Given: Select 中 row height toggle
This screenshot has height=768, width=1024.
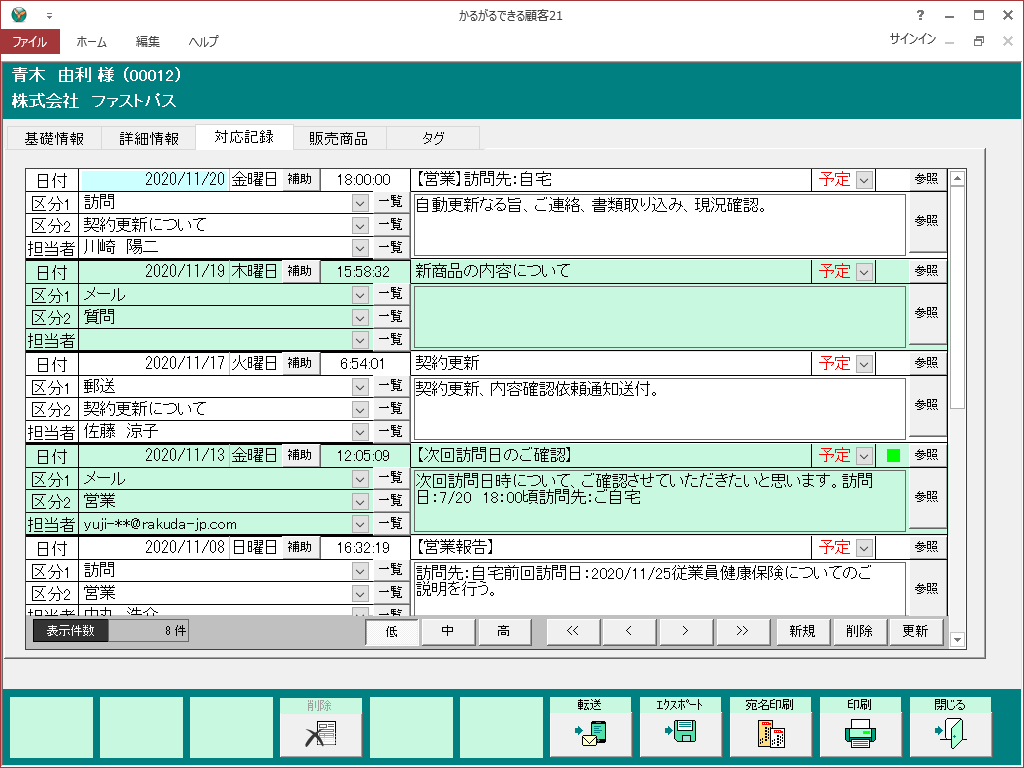Looking at the screenshot, I should coord(448,631).
